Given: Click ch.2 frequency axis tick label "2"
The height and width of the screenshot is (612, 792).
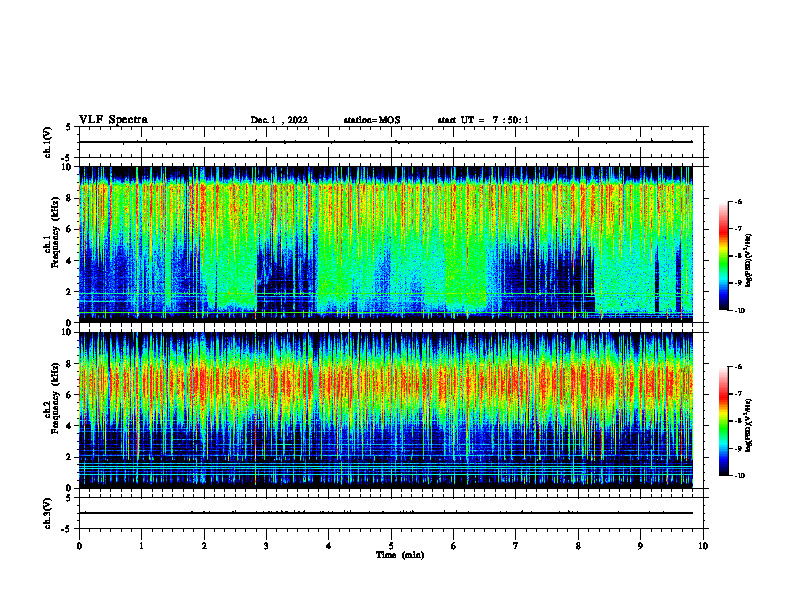Looking at the screenshot, I should click(70, 457).
